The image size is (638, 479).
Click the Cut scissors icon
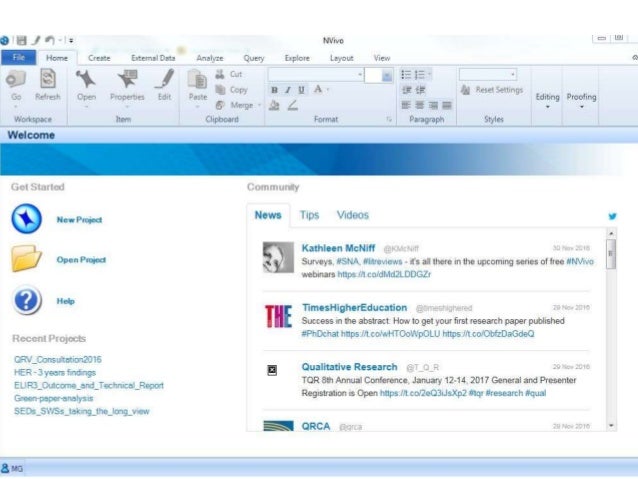click(x=220, y=74)
